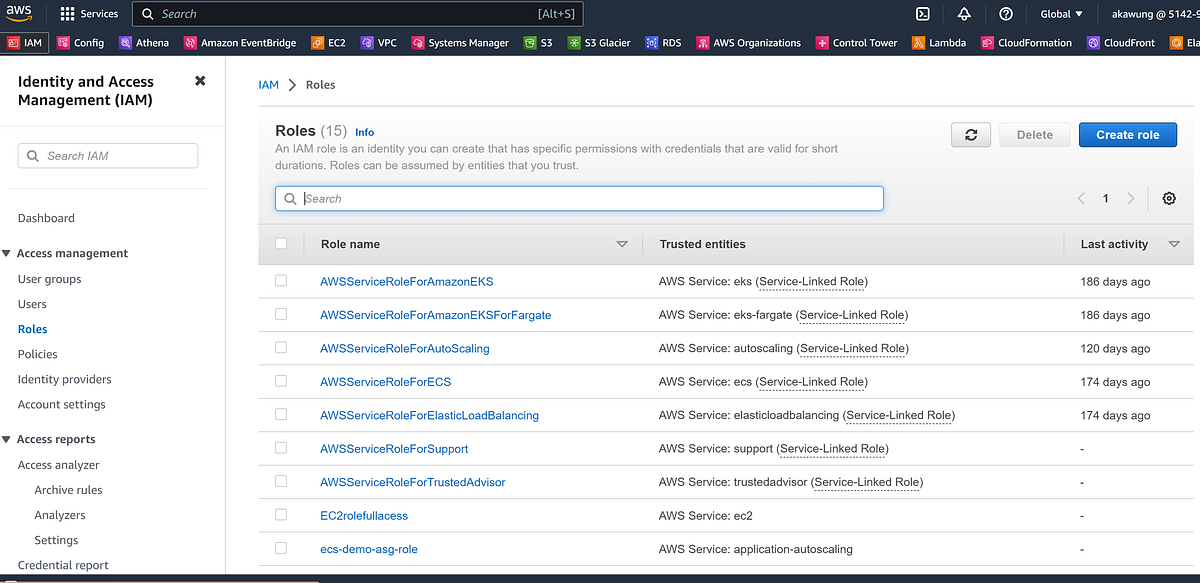Image resolution: width=1200 pixels, height=583 pixels.
Task: Refresh the roles list
Action: [970, 134]
